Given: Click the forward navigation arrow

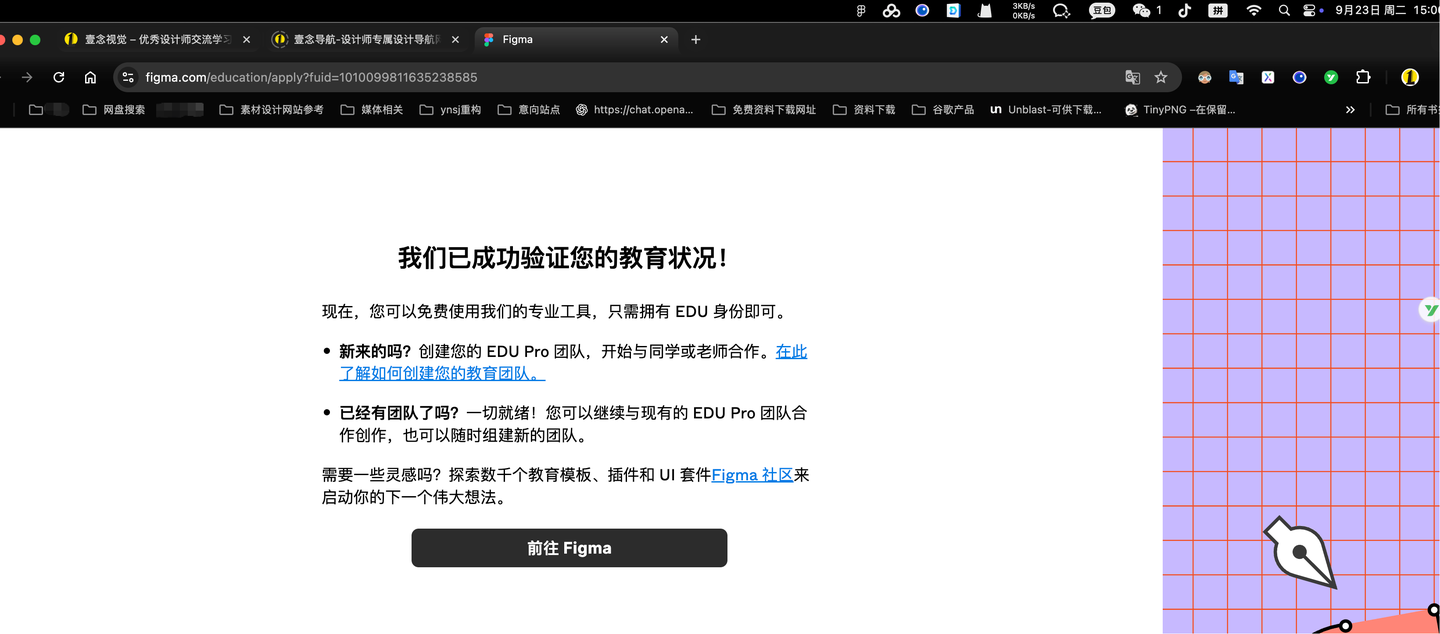Looking at the screenshot, I should point(27,77).
